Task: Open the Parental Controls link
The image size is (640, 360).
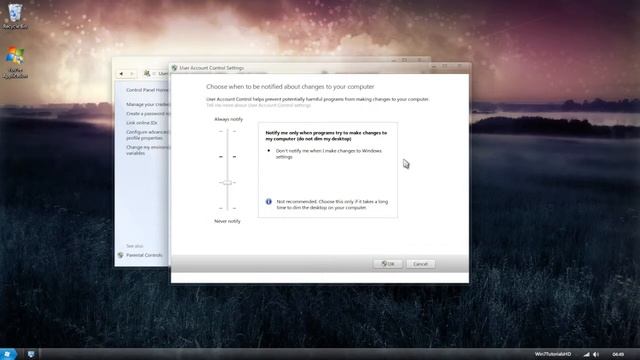Action: 144,255
